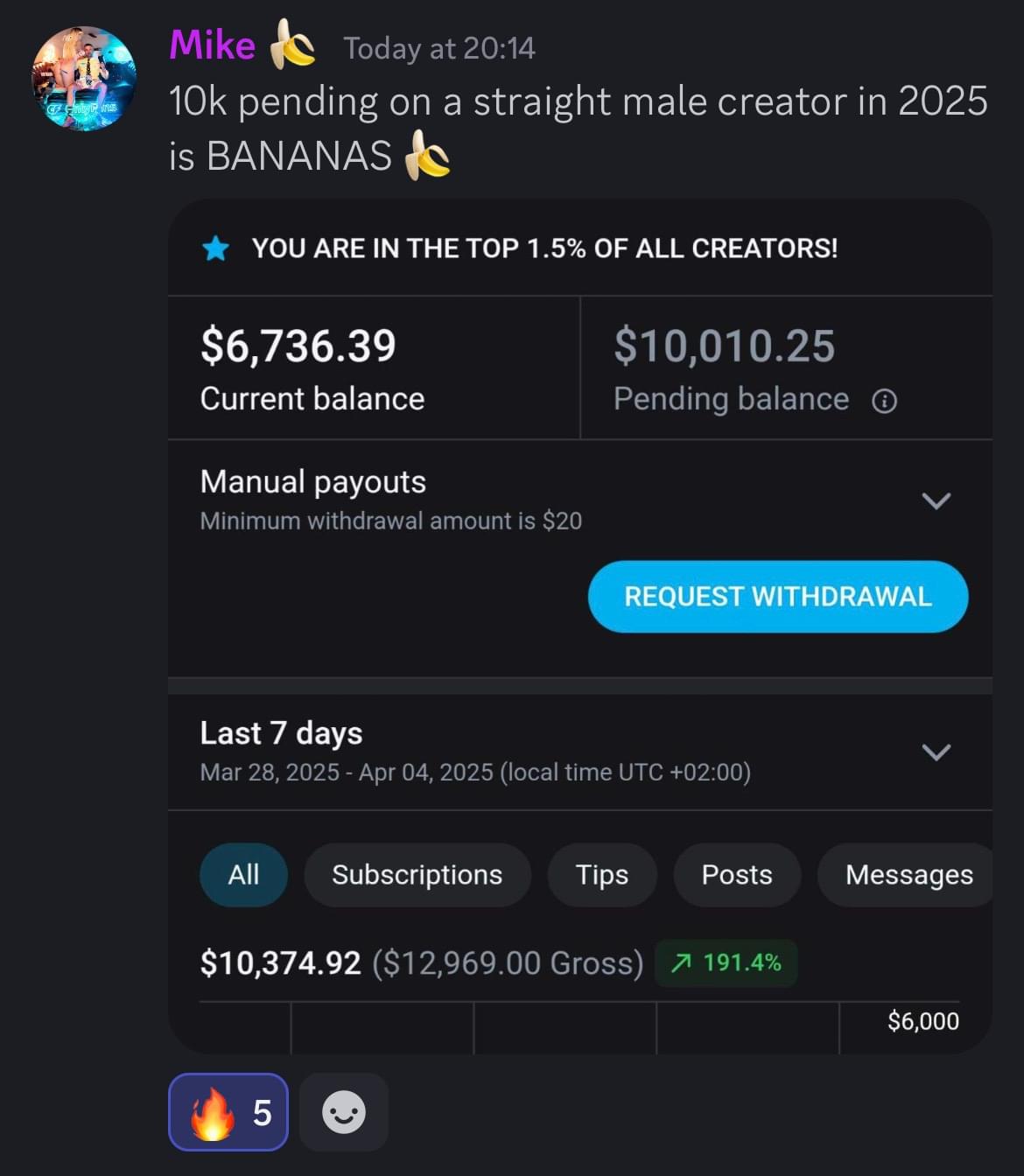The width and height of the screenshot is (1024, 1176).
Task: Click the $10,010.25 pending balance amount
Action: [724, 346]
